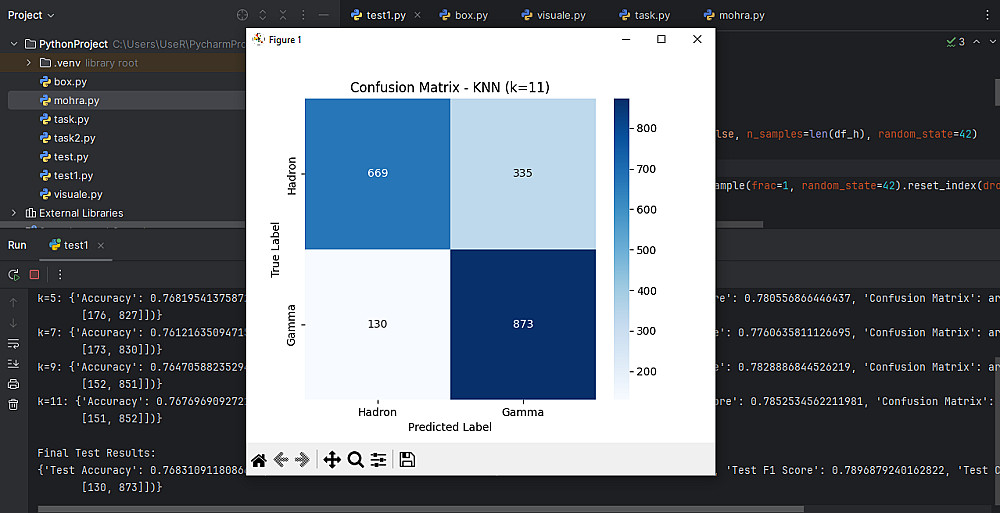Expand the .venv library root folder
This screenshot has width=1000, height=513.
pyautogui.click(x=28, y=63)
